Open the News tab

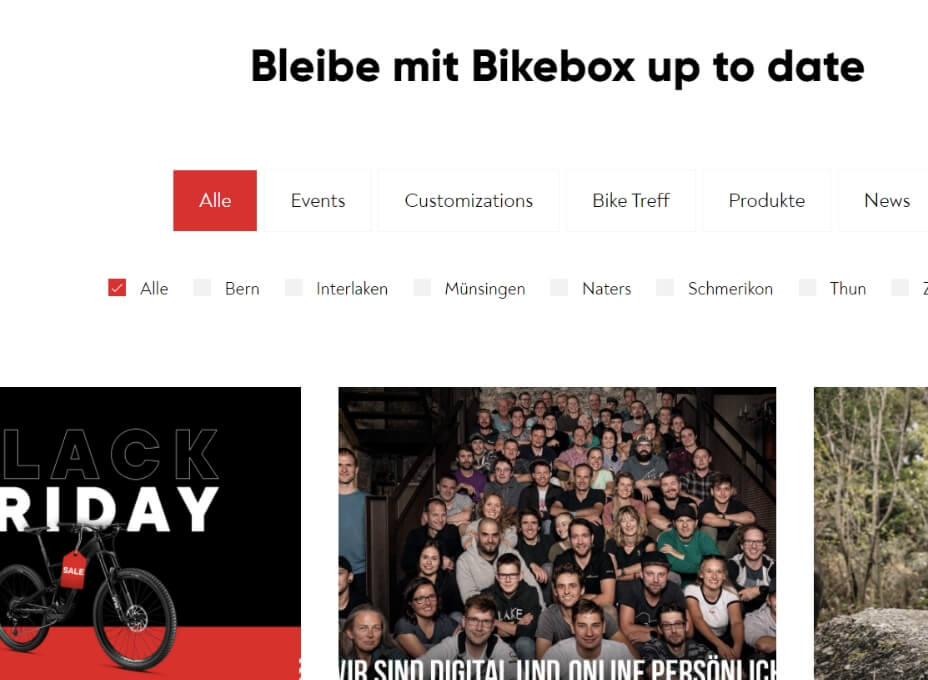[886, 201]
